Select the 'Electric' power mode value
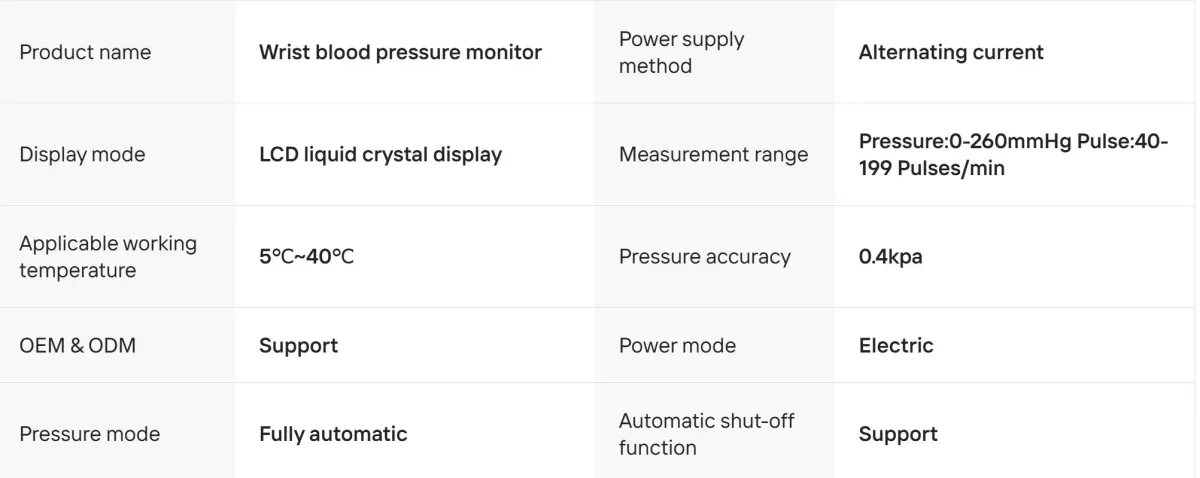1200x478 pixels. click(x=896, y=346)
